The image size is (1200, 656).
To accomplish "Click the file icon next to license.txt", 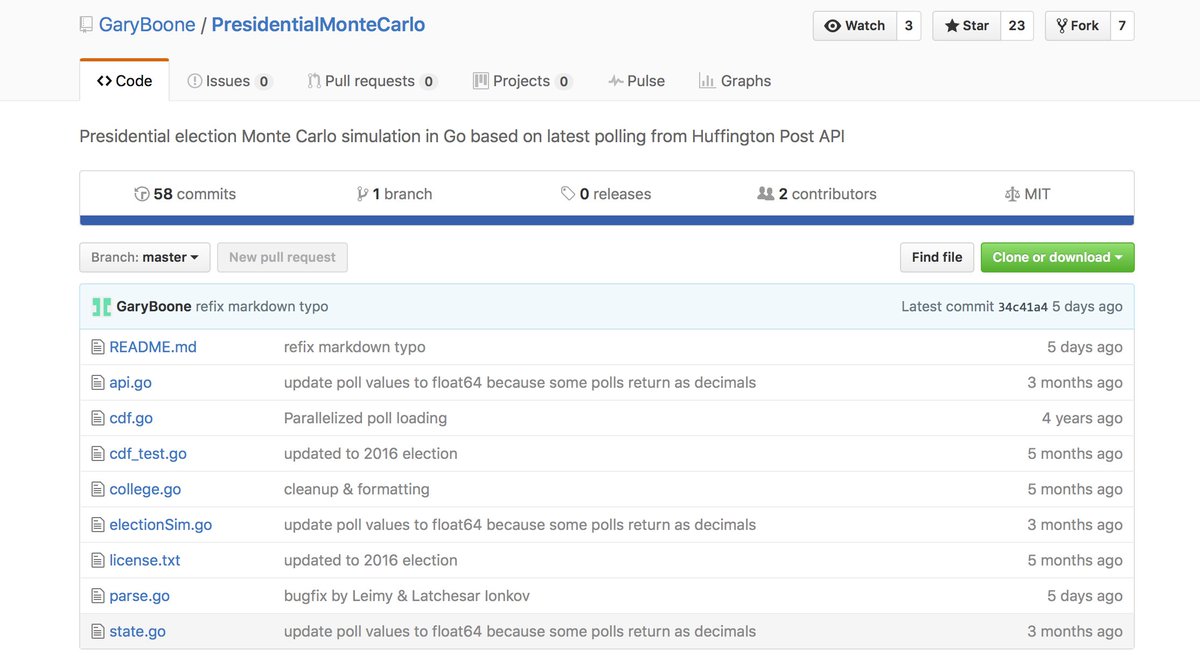I will tap(98, 560).
